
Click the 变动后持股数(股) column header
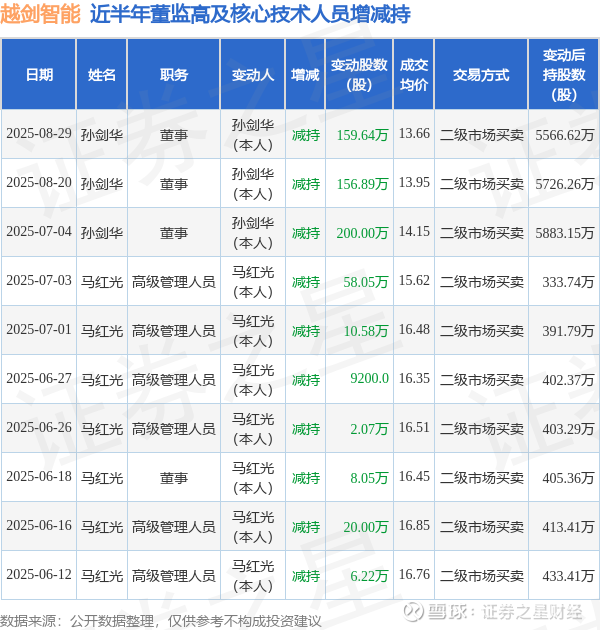coord(564,75)
